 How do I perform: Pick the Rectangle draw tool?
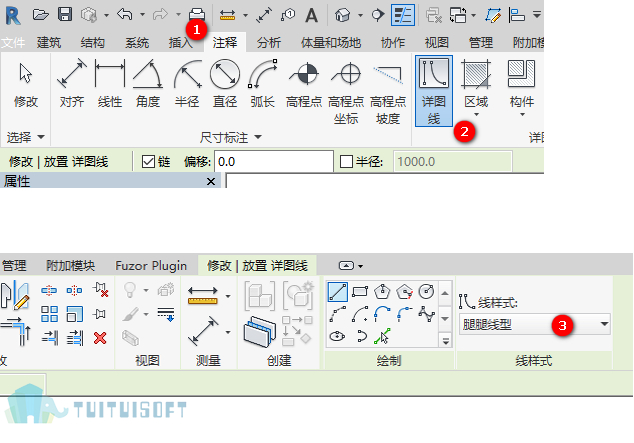pyautogui.click(x=360, y=291)
